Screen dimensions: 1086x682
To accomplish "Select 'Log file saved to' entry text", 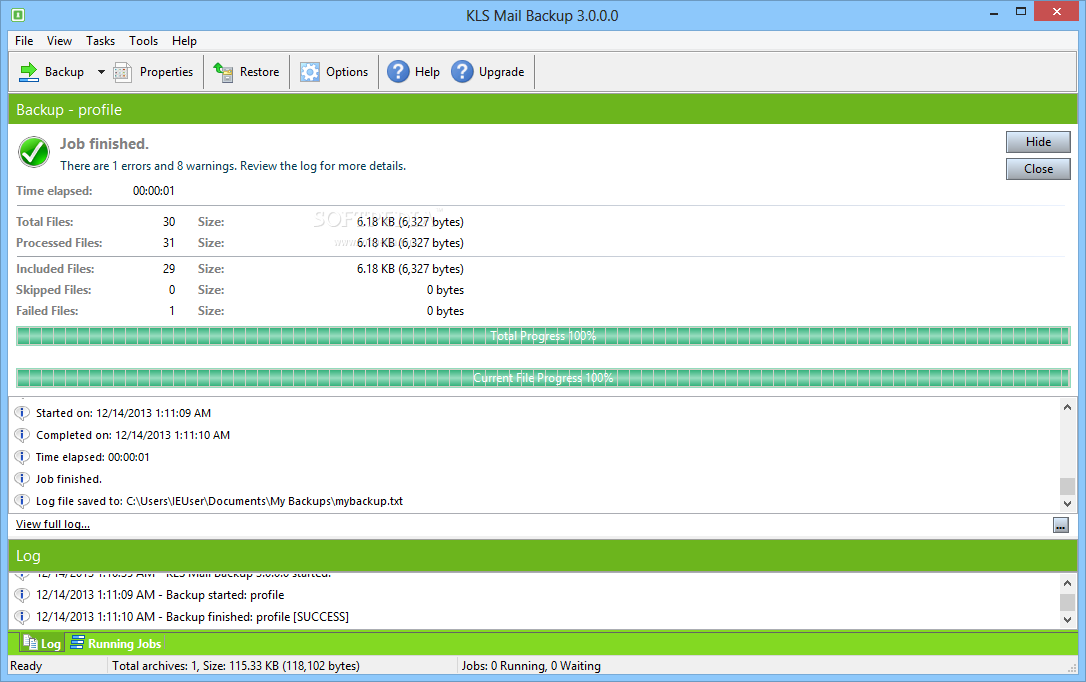I will click(219, 501).
